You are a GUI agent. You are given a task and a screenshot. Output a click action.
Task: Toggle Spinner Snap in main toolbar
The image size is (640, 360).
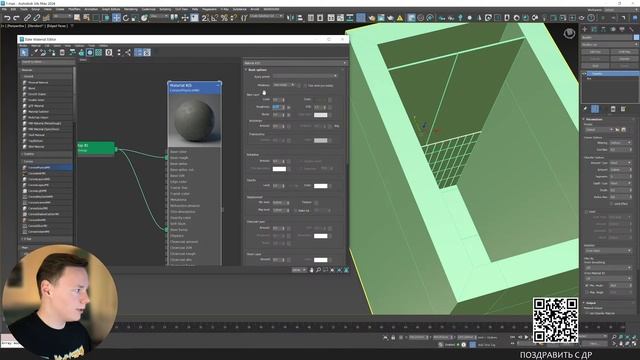click(233, 18)
